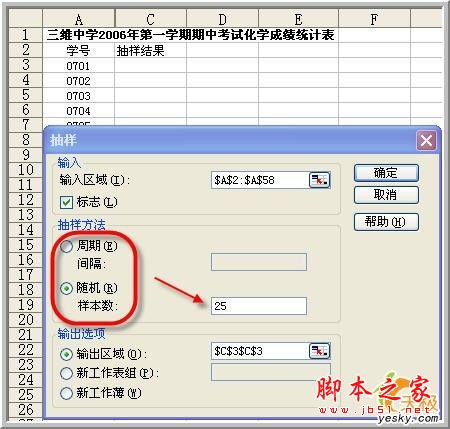
Task: Click the range selector icon beside 输入区域
Action: [320, 180]
